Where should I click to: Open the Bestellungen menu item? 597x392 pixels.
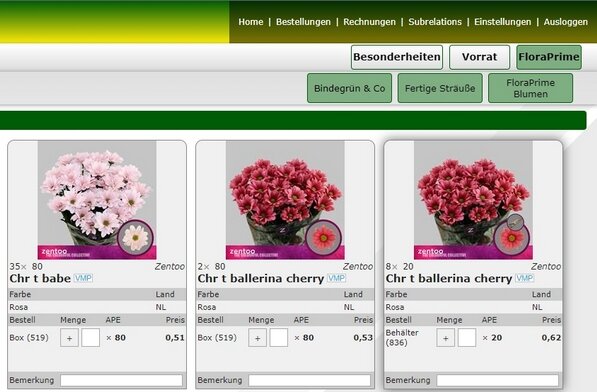click(x=303, y=22)
